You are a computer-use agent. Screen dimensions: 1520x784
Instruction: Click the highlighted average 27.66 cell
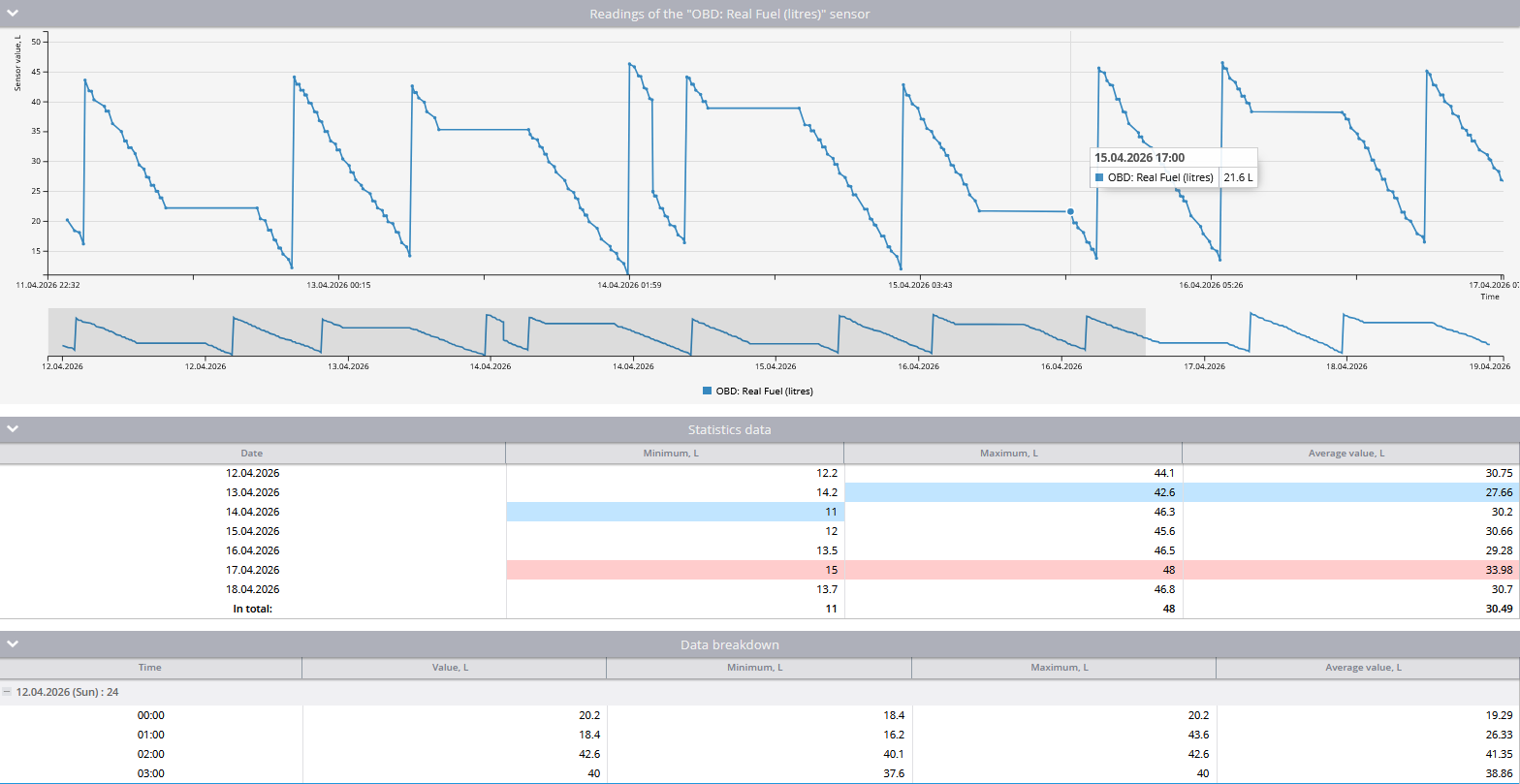pos(1350,492)
